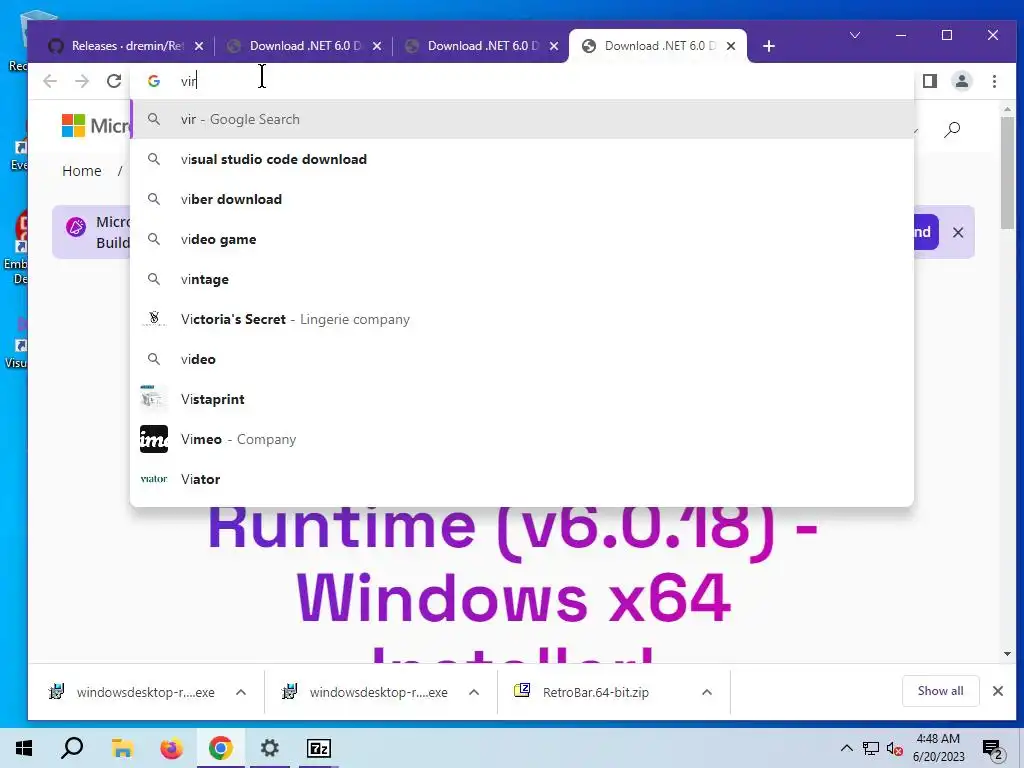
Task: Open options for RetroBar.64-bit.zip download
Action: 707,692
